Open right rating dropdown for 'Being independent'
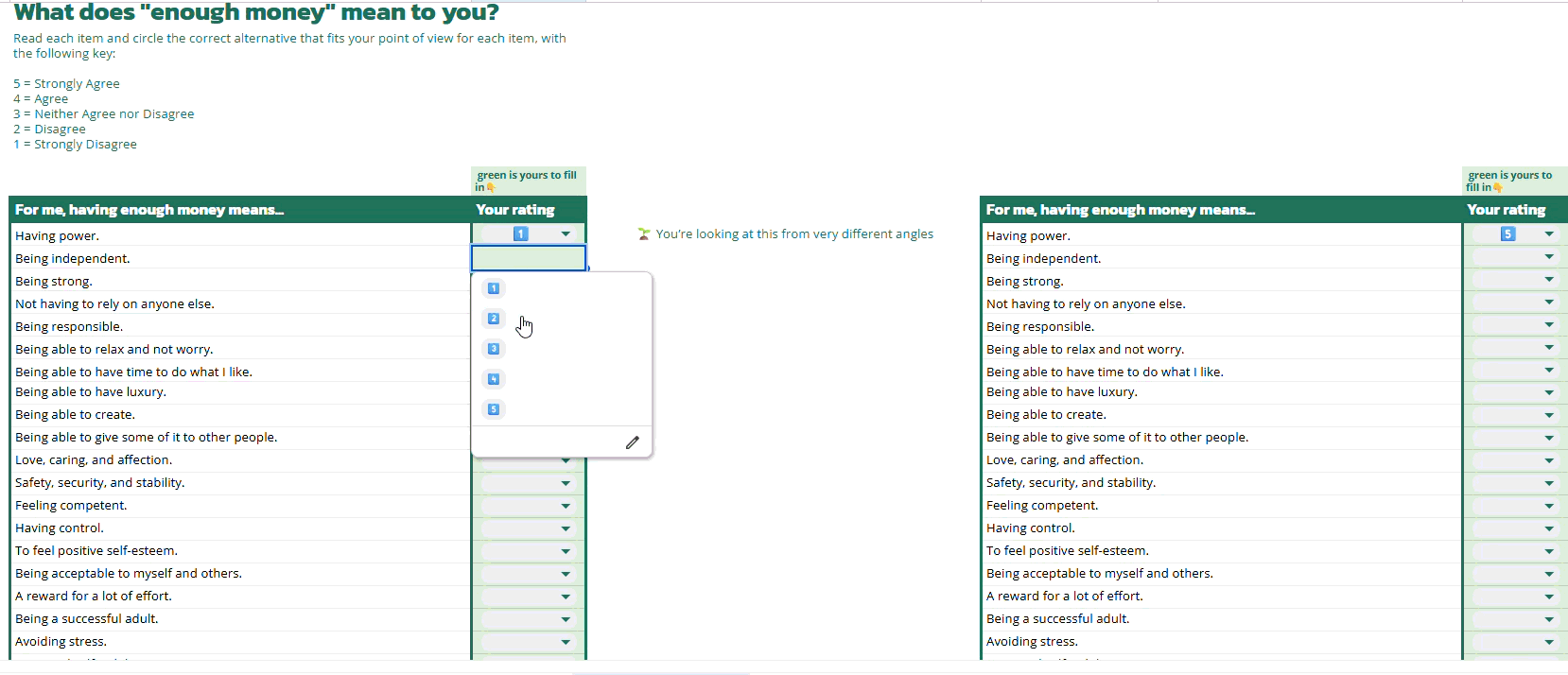The height and width of the screenshot is (675, 1568). click(1549, 256)
